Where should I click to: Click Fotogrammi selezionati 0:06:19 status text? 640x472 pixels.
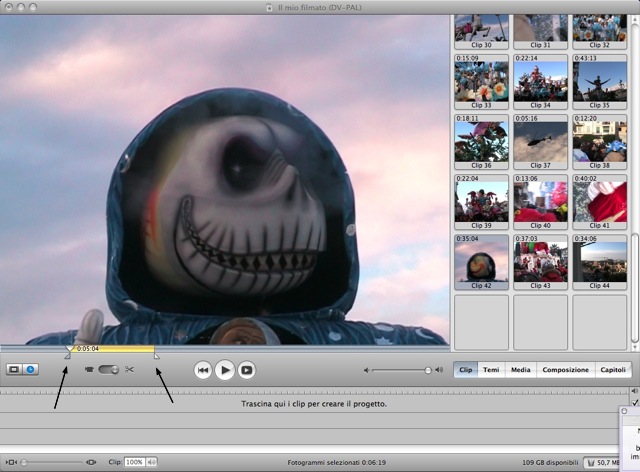(336, 463)
